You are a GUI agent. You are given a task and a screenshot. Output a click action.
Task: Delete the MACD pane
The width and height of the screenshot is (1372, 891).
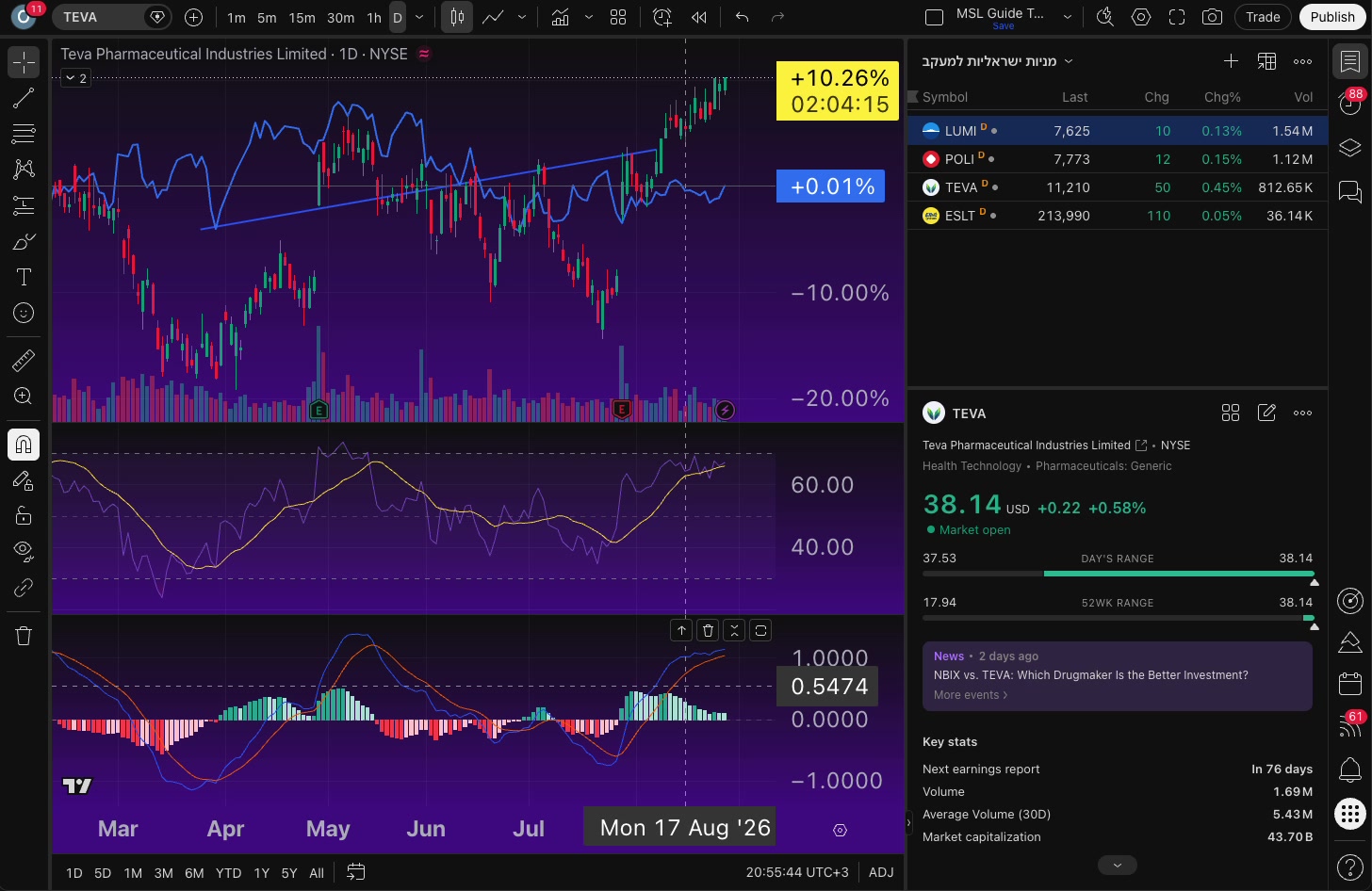click(x=709, y=630)
